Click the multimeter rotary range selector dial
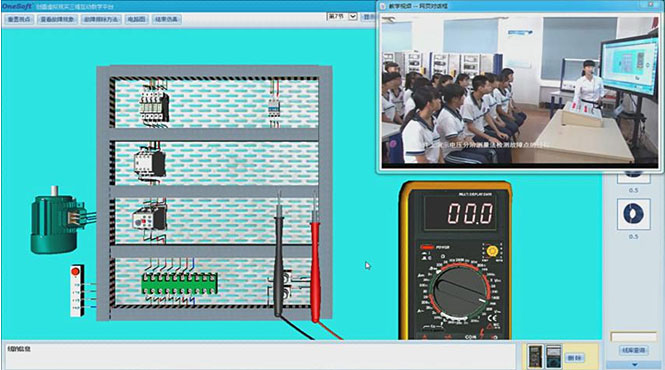Viewport: 665px width, 370px height. pos(459,292)
